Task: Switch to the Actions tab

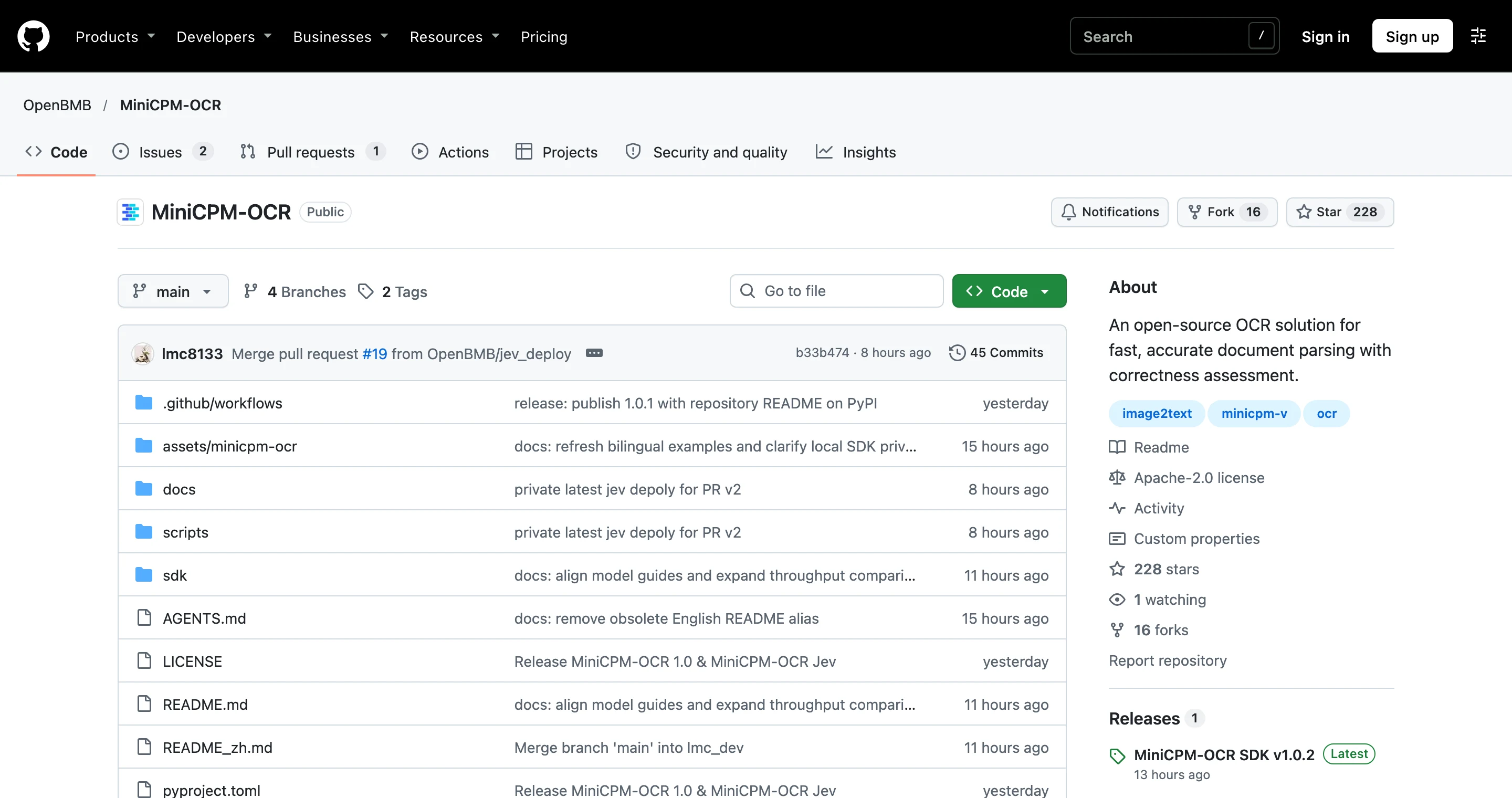Action: (x=450, y=152)
